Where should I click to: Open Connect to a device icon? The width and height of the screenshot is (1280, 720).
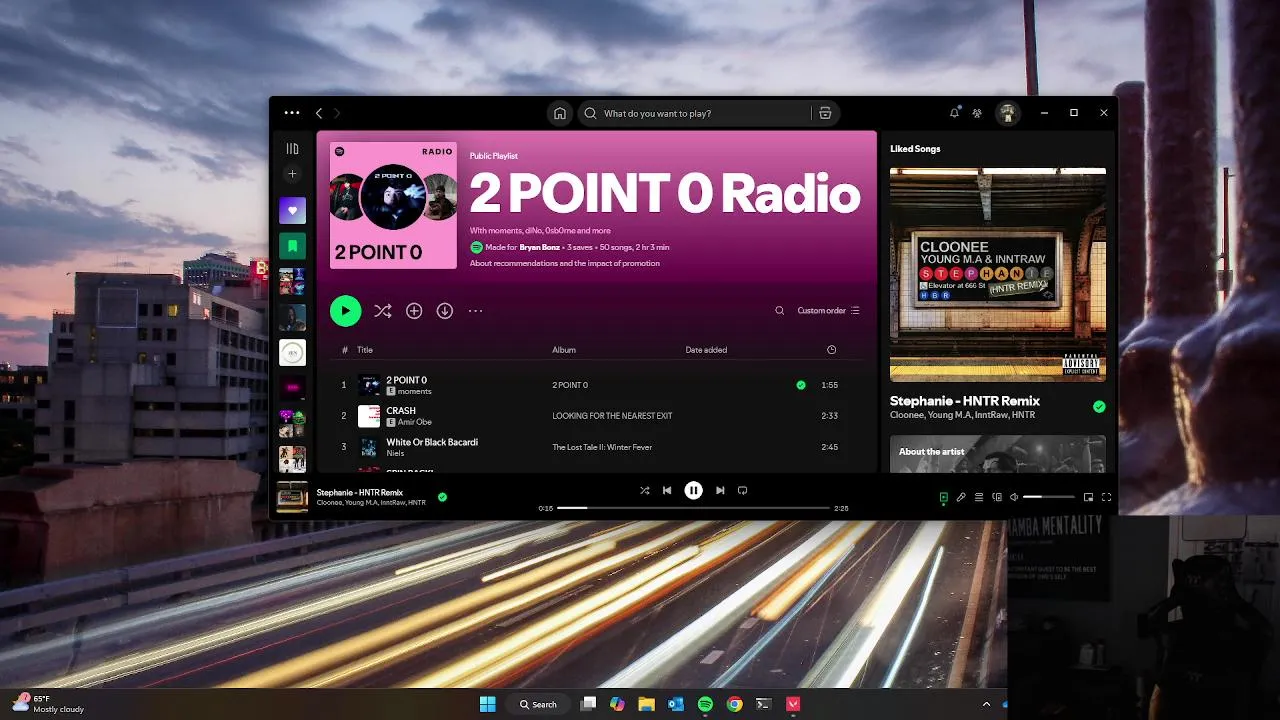pyautogui.click(x=997, y=497)
